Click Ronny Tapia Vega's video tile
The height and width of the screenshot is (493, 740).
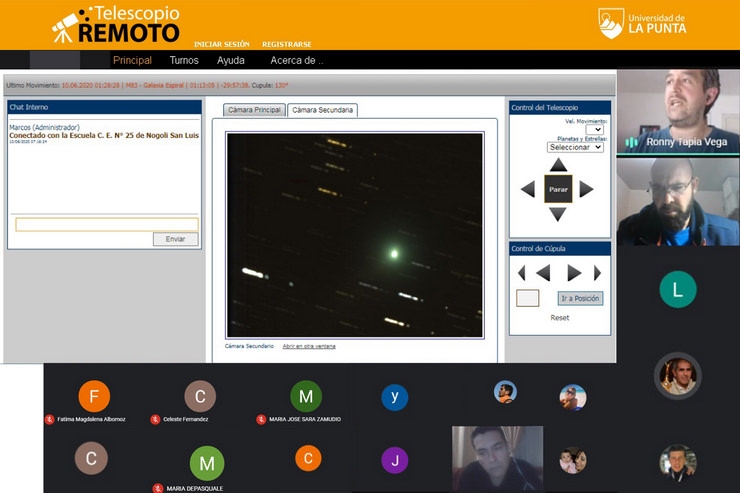tap(678, 111)
